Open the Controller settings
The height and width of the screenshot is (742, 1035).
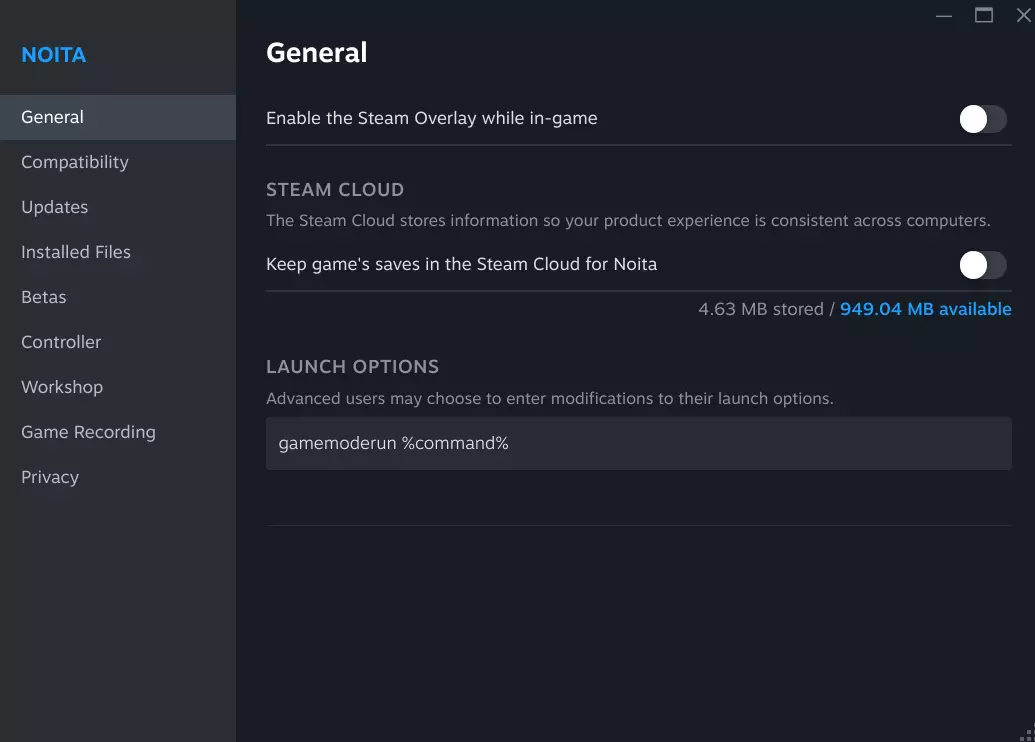[61, 342]
